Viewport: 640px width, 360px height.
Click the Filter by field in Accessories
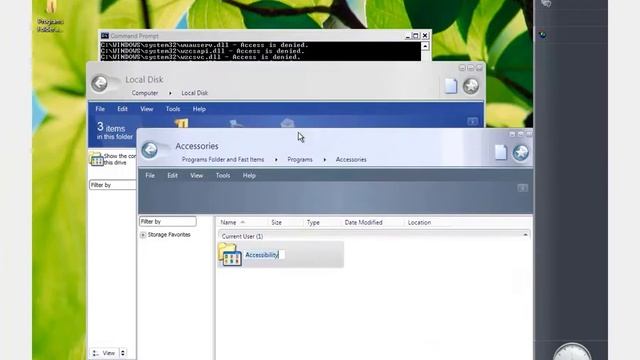click(x=167, y=222)
